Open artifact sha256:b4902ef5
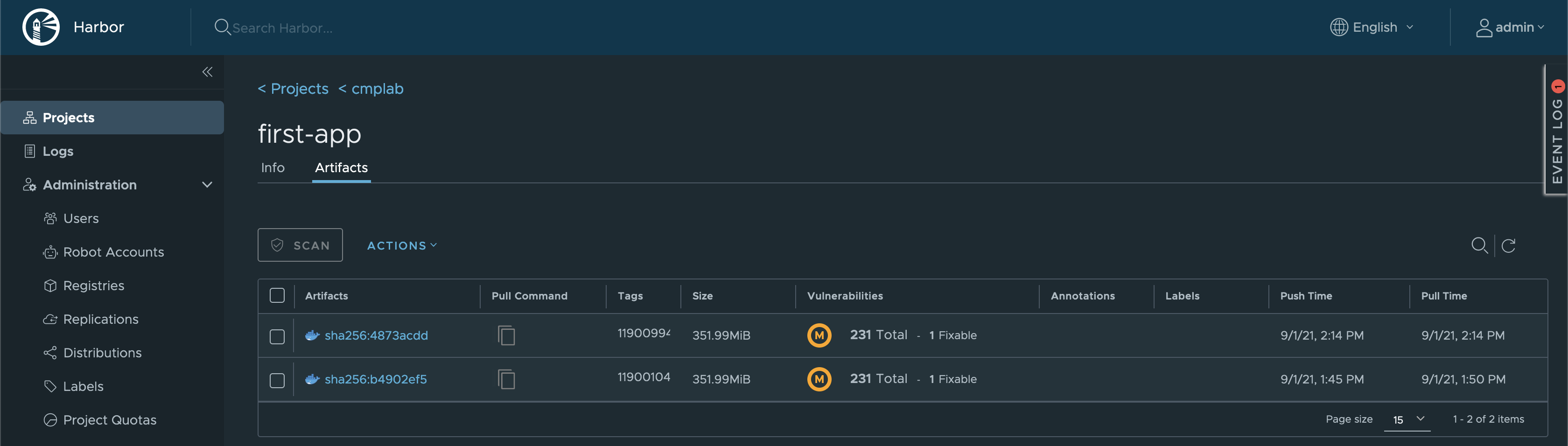 click(376, 379)
